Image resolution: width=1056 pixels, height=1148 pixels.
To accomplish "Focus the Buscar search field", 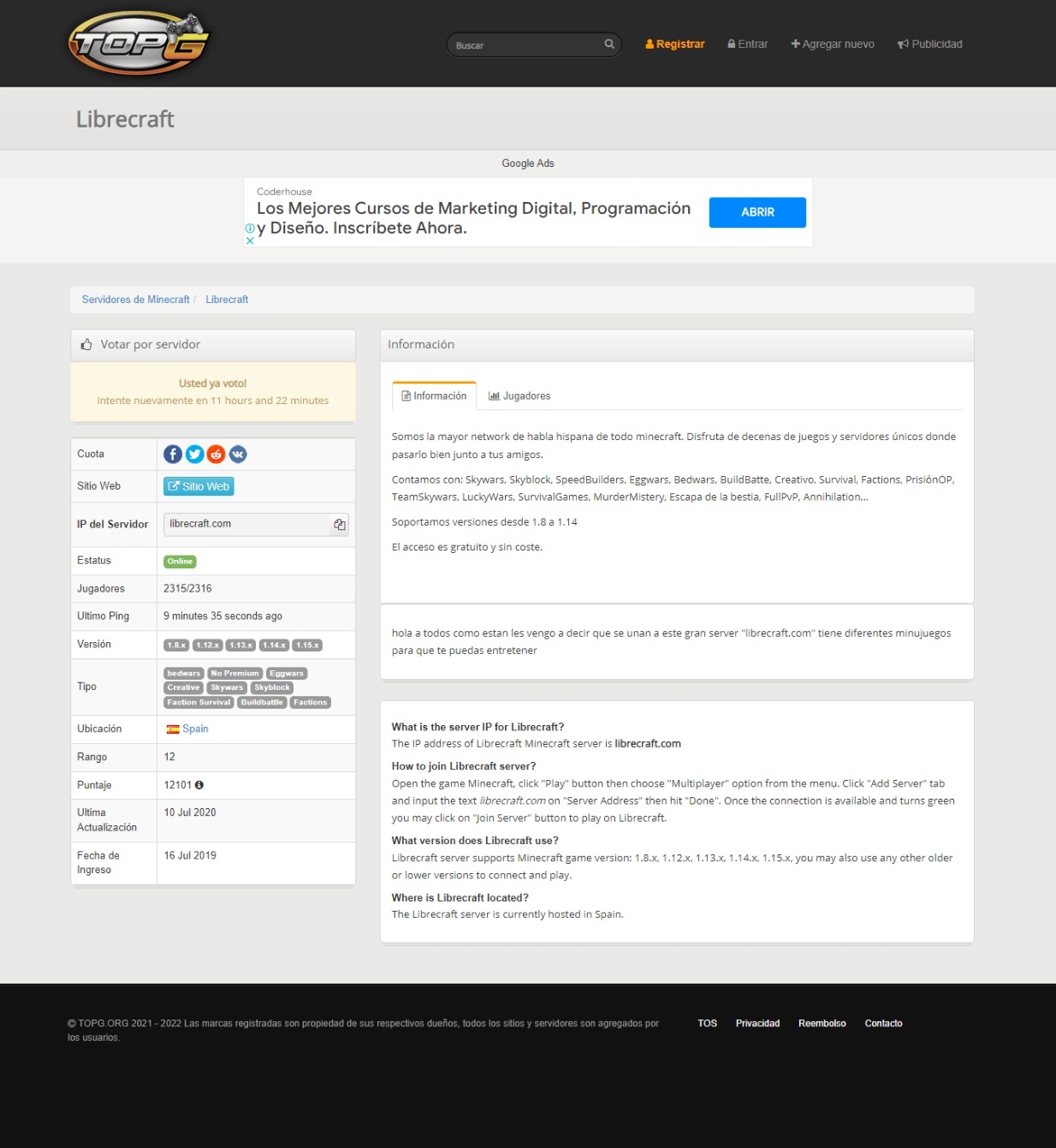I will pos(525,45).
